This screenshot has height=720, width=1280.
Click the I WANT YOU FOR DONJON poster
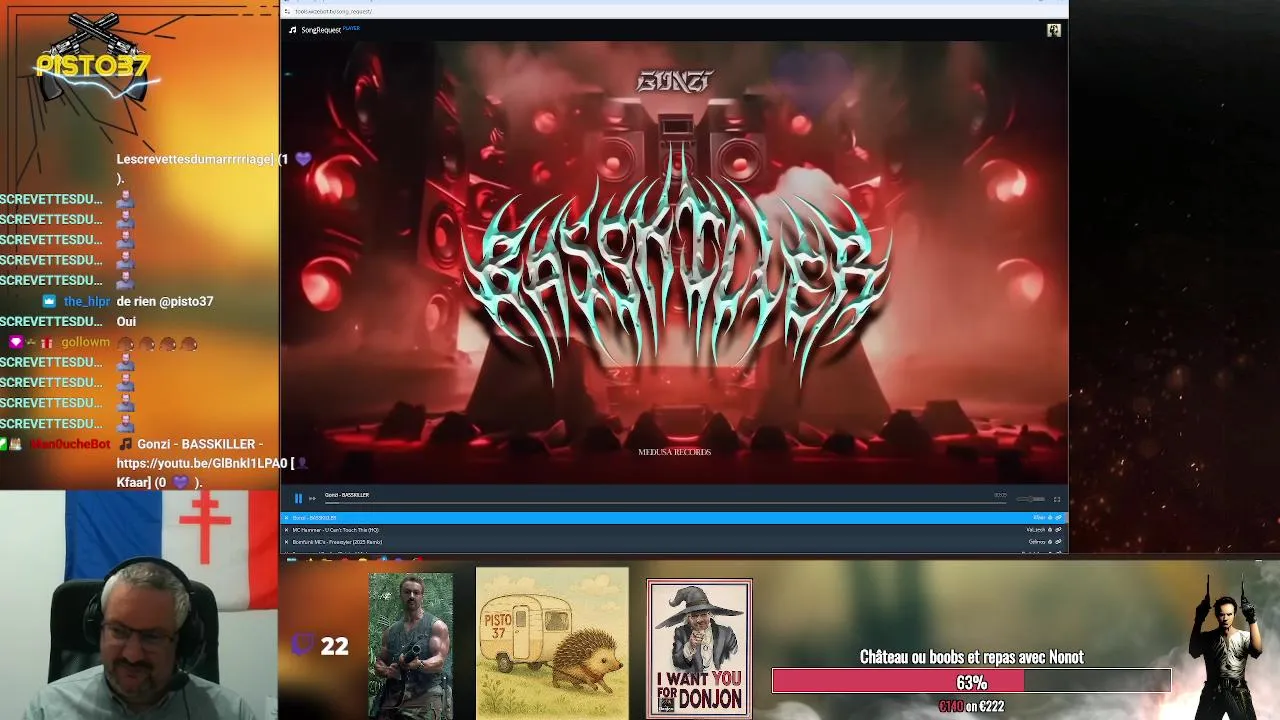pyautogui.click(x=699, y=648)
